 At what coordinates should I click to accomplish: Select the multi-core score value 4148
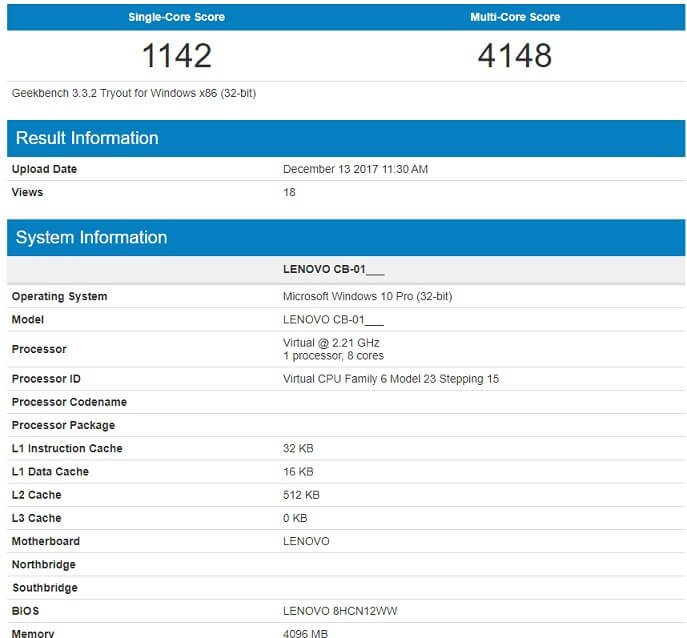click(x=515, y=56)
